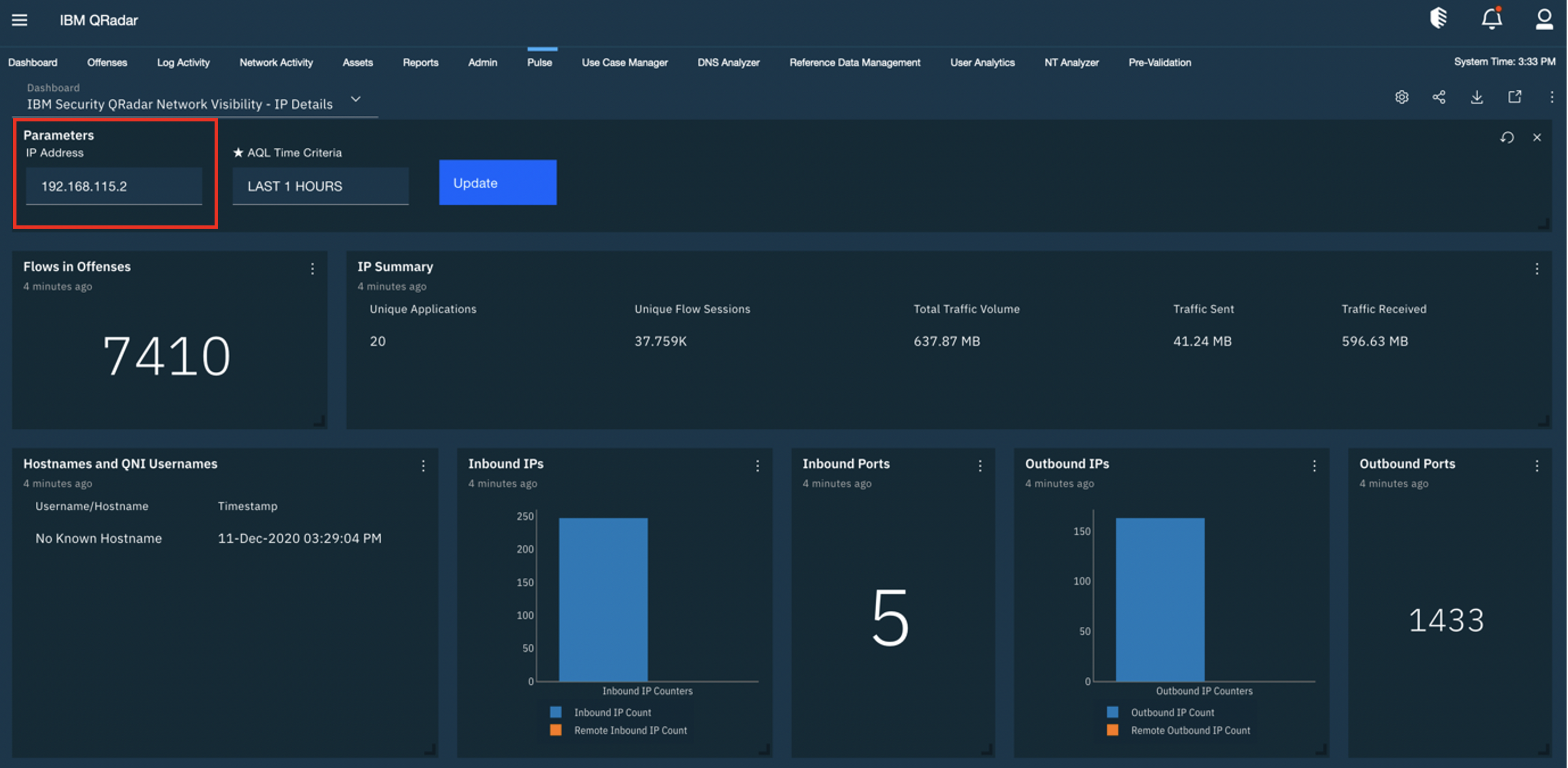Viewport: 1568px width, 768px height.
Task: Click the share dashboard icon
Action: (x=1439, y=97)
